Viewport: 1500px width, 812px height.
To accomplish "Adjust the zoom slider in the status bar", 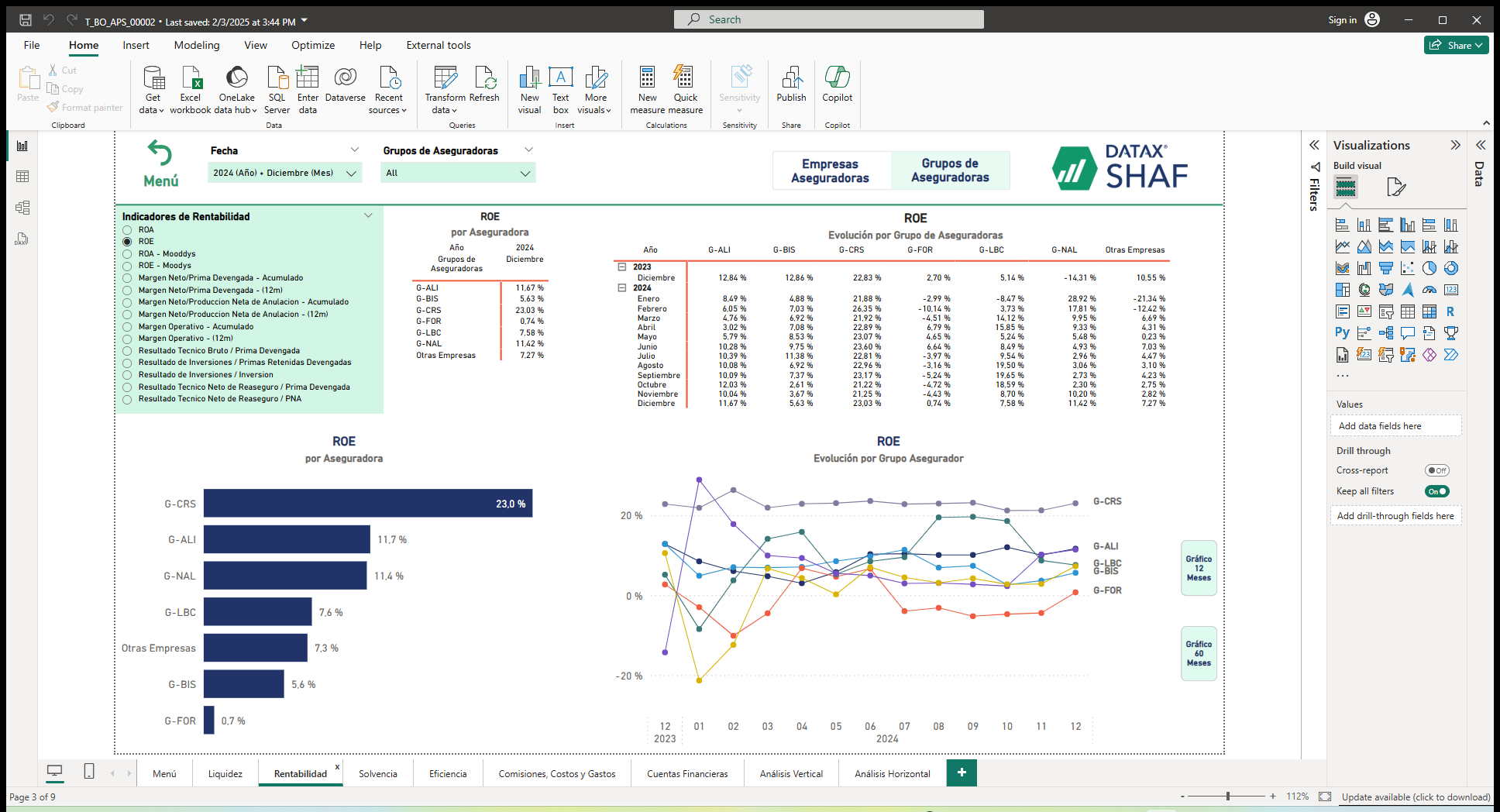I will [1226, 796].
